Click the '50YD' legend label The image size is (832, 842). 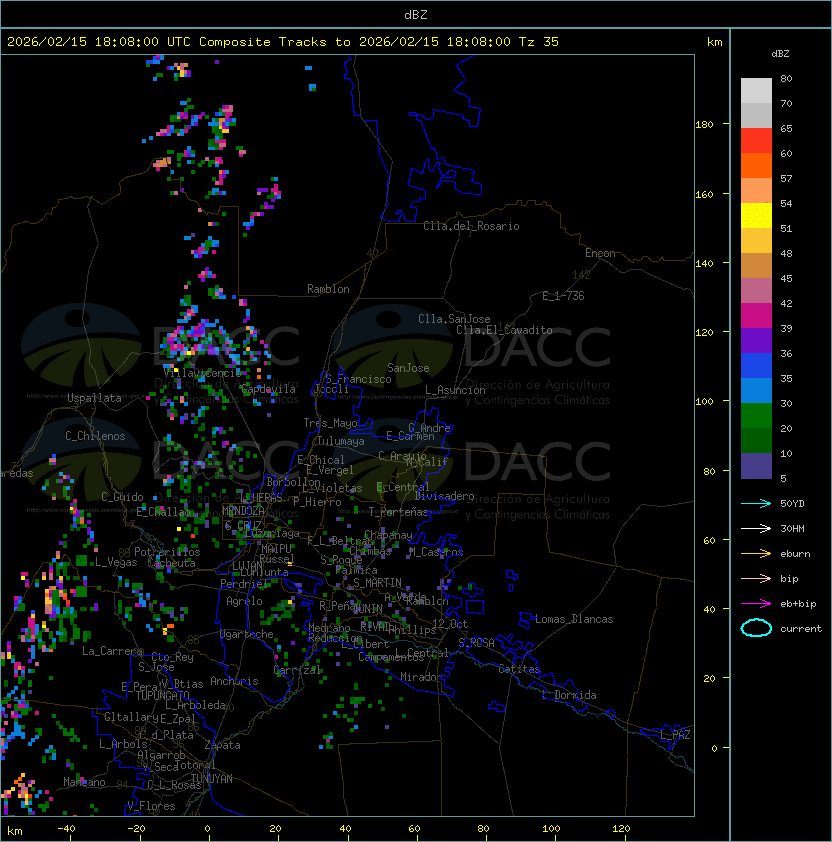click(x=792, y=504)
